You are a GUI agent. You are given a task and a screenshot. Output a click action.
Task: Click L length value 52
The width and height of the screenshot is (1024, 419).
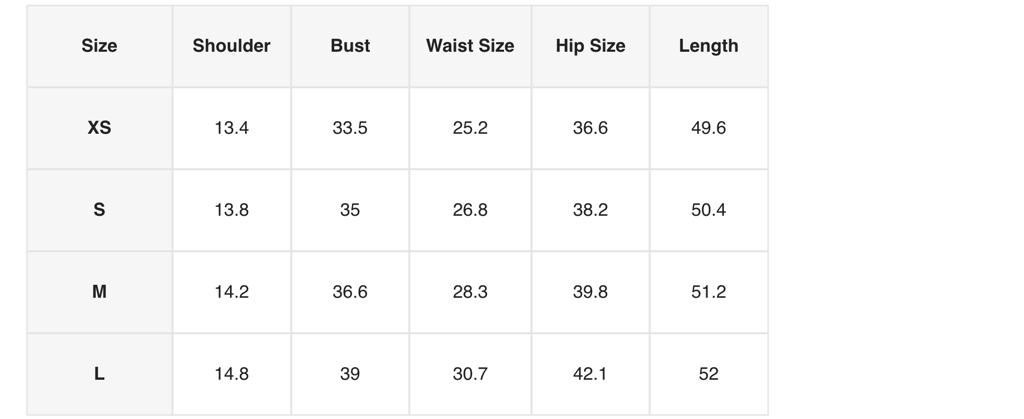pos(708,374)
